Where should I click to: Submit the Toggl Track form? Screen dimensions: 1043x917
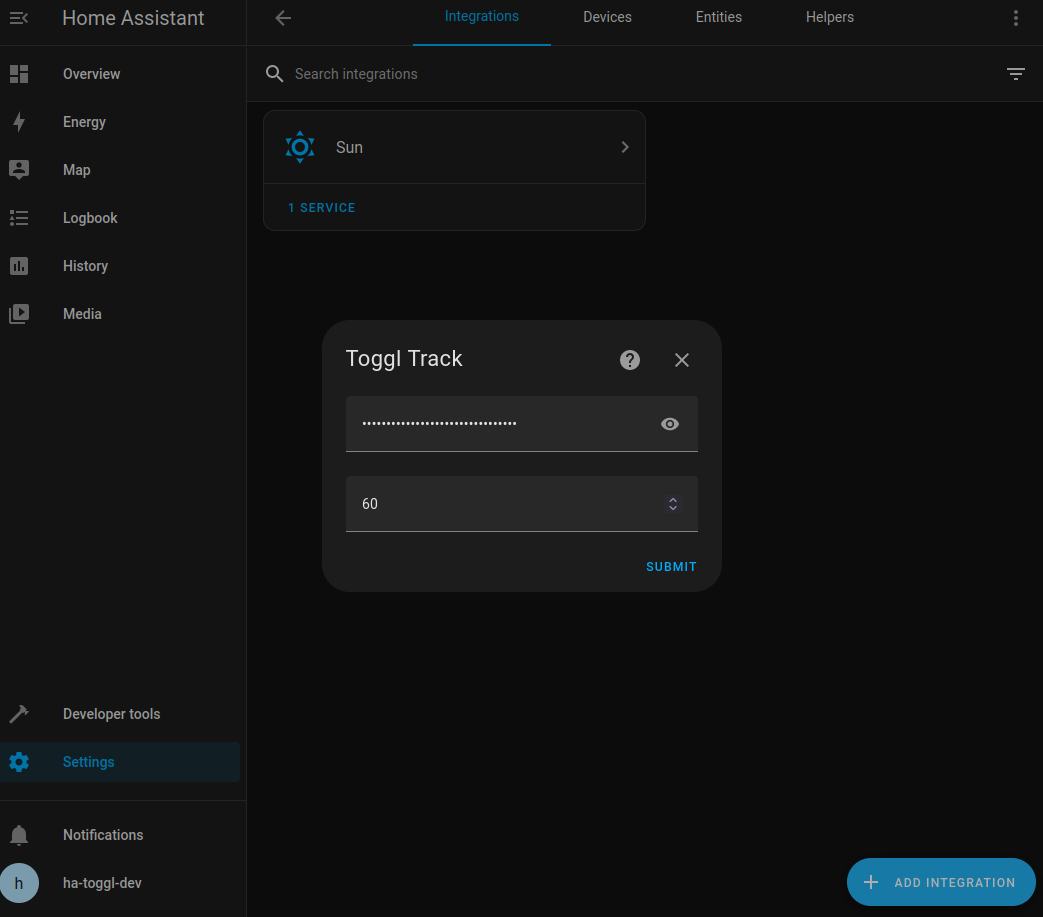click(671, 567)
